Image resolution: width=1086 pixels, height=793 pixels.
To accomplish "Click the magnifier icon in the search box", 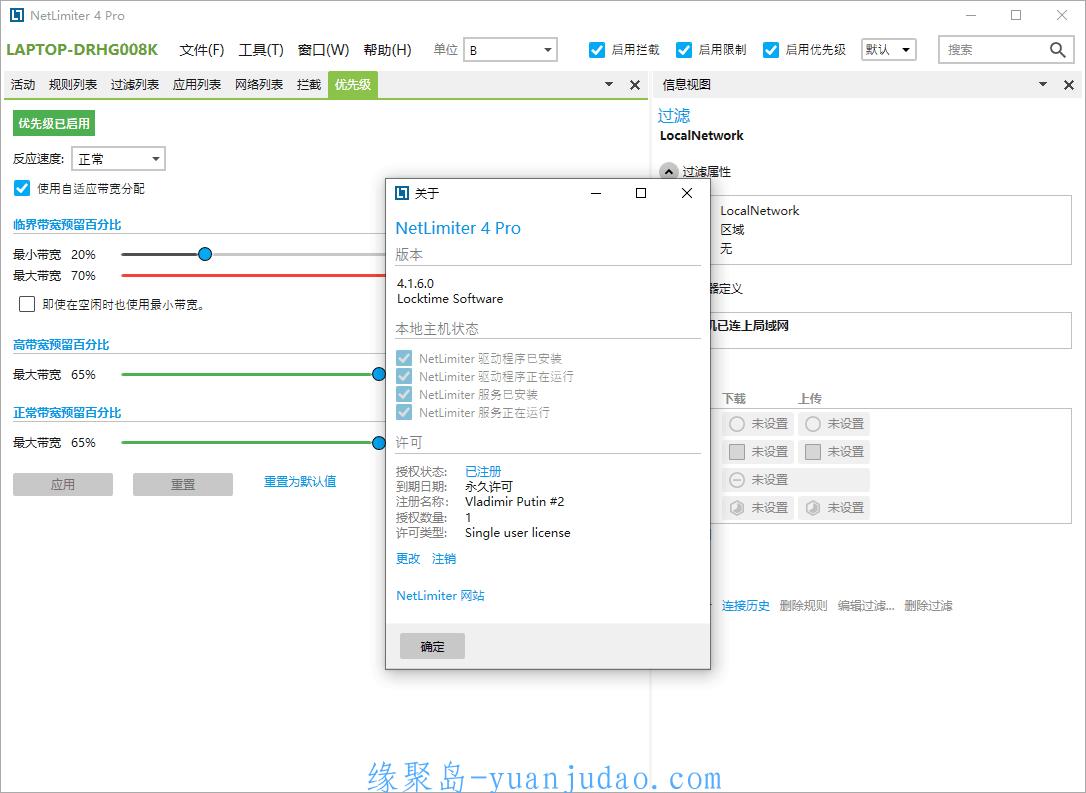I will [1057, 50].
